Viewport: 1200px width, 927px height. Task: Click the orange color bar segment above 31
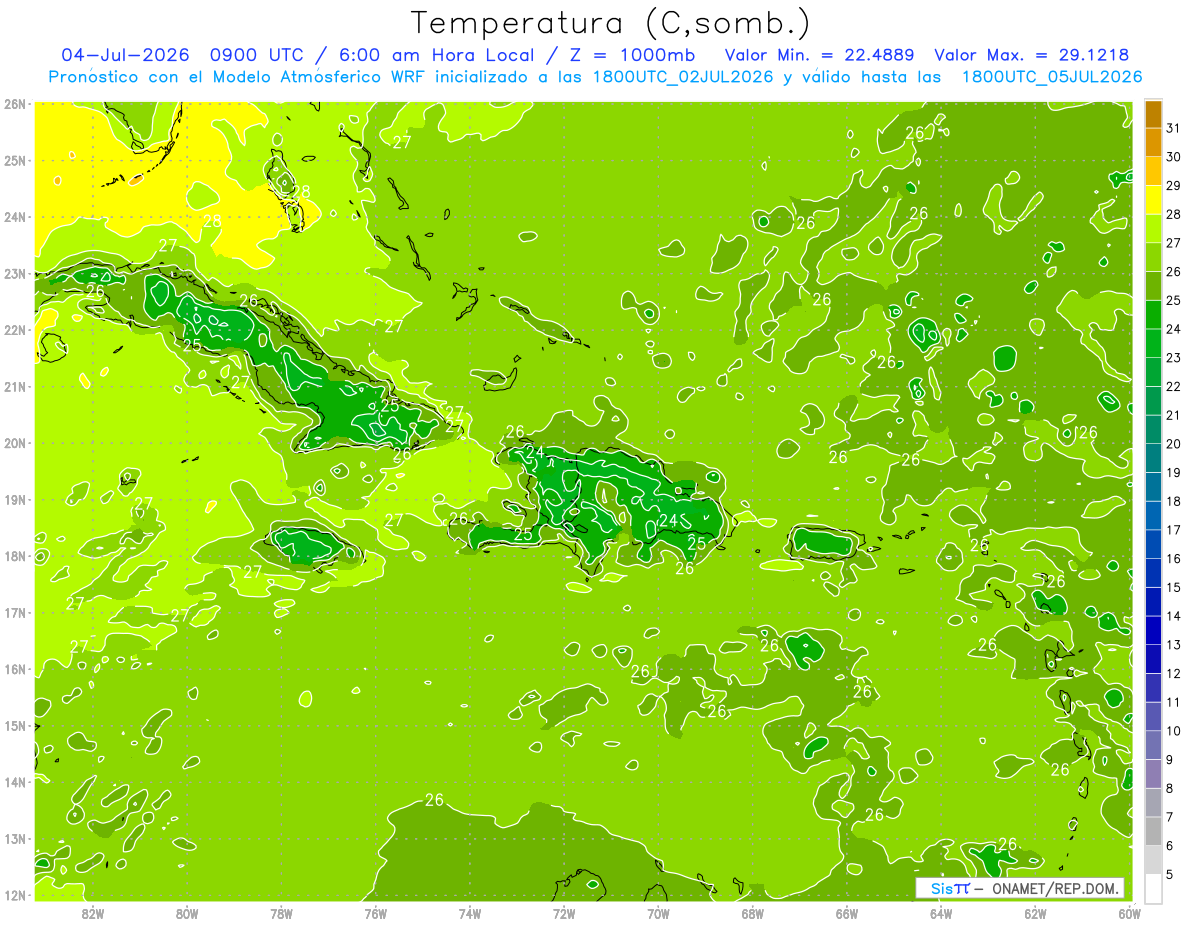[1153, 114]
